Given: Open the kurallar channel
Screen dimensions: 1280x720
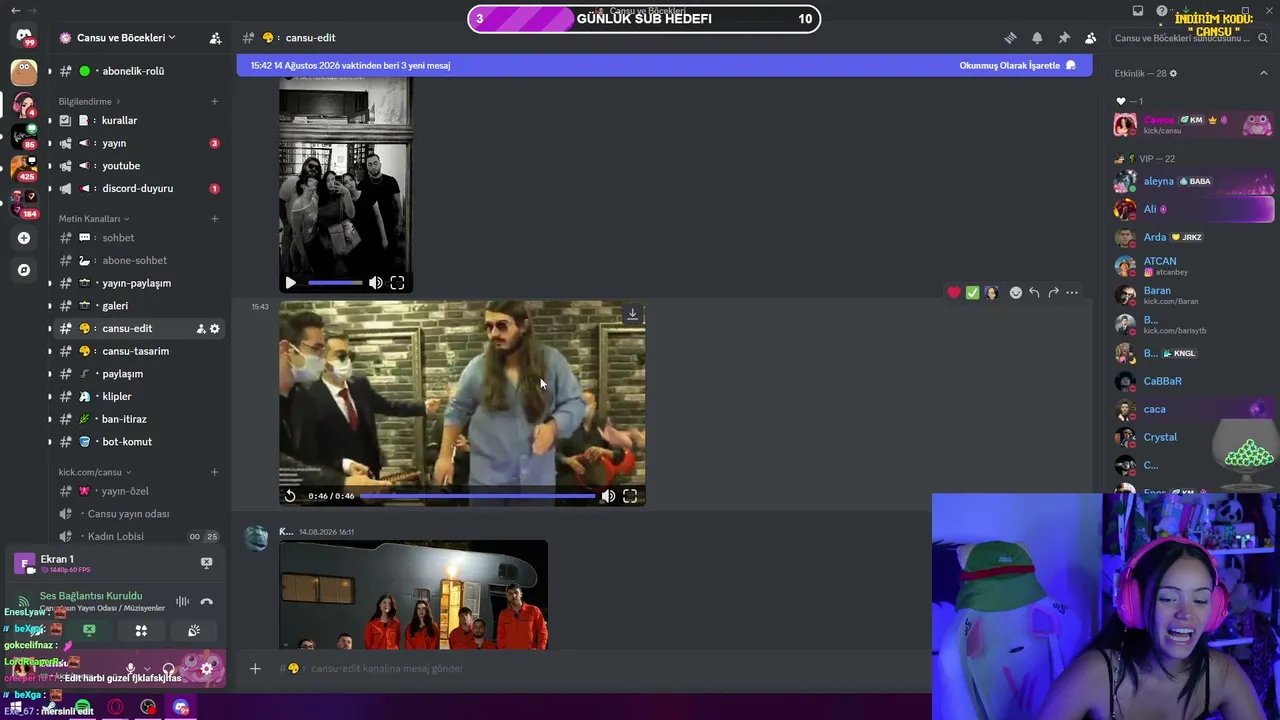Looking at the screenshot, I should pos(138,120).
